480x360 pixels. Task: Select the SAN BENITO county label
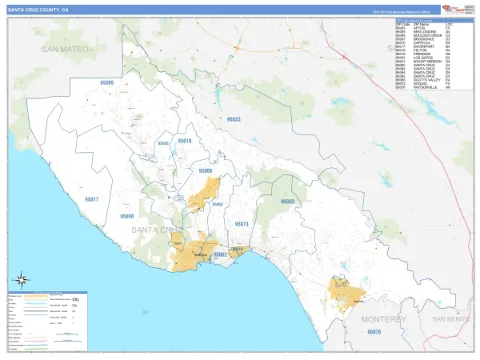click(x=451, y=319)
